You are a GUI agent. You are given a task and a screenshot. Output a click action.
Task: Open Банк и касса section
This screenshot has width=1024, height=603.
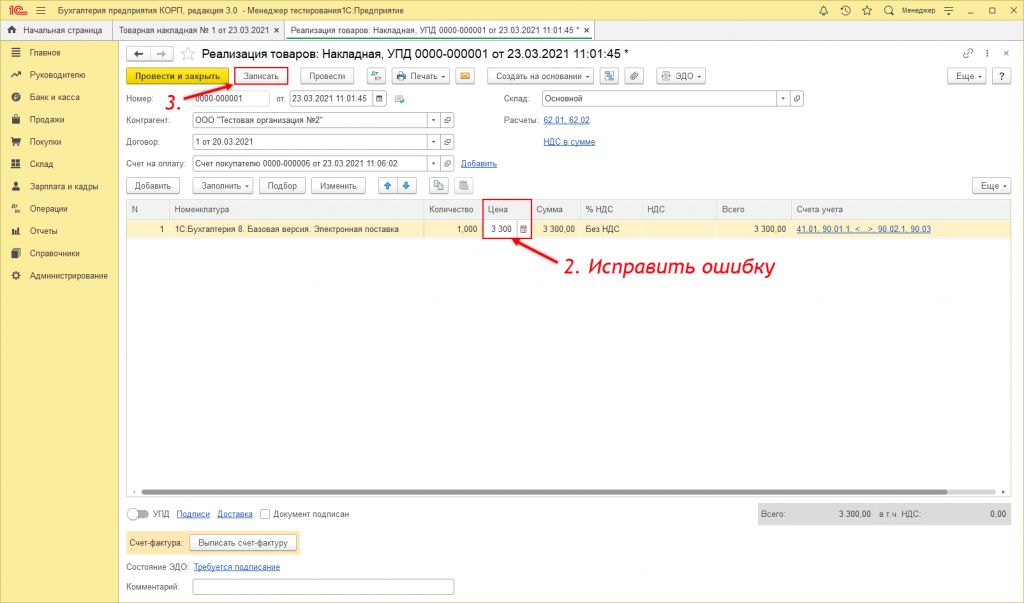[54, 97]
